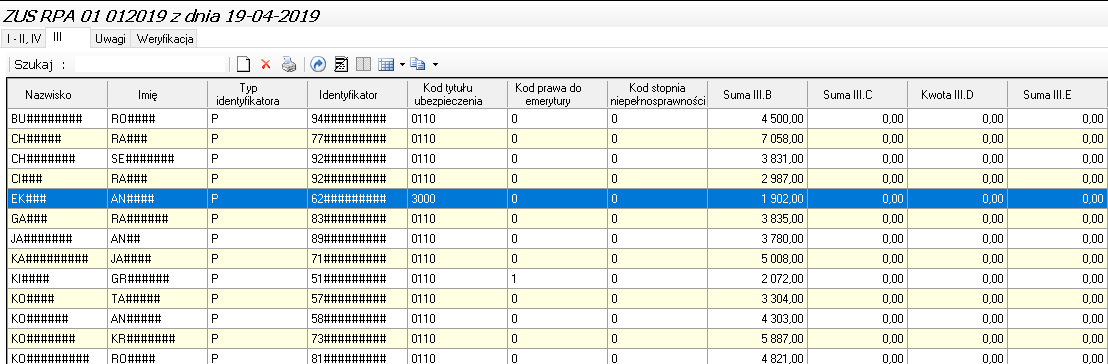Switch to the I - II, IV tab
Screen dimensions: 1108x364
tap(24, 39)
